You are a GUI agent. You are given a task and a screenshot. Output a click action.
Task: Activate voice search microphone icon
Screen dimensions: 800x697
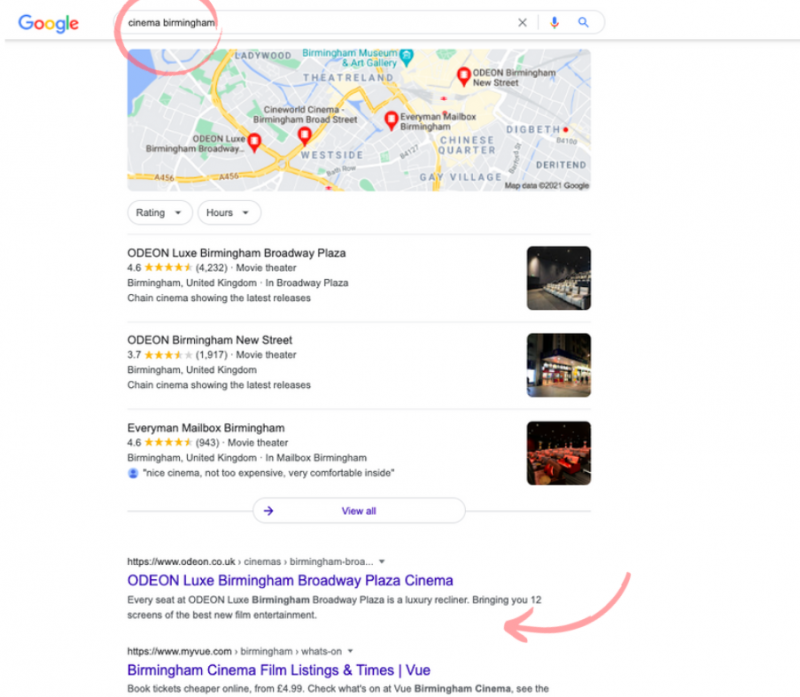(x=555, y=22)
